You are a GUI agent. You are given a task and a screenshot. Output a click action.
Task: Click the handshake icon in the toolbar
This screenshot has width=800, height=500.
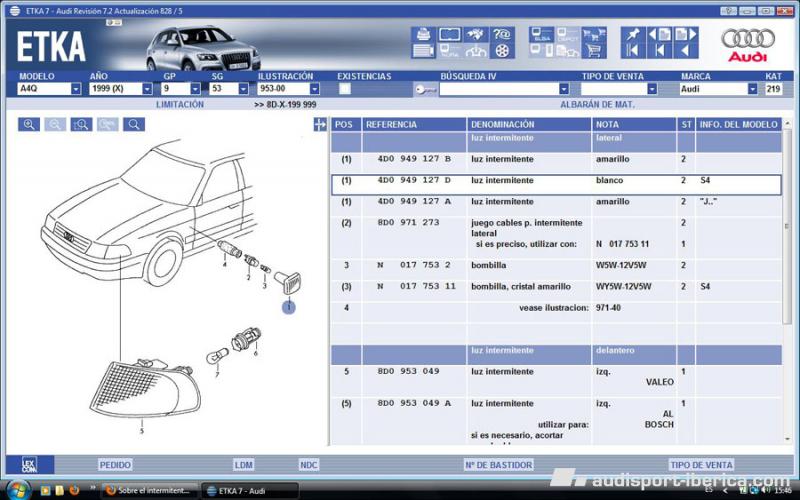(x=476, y=35)
